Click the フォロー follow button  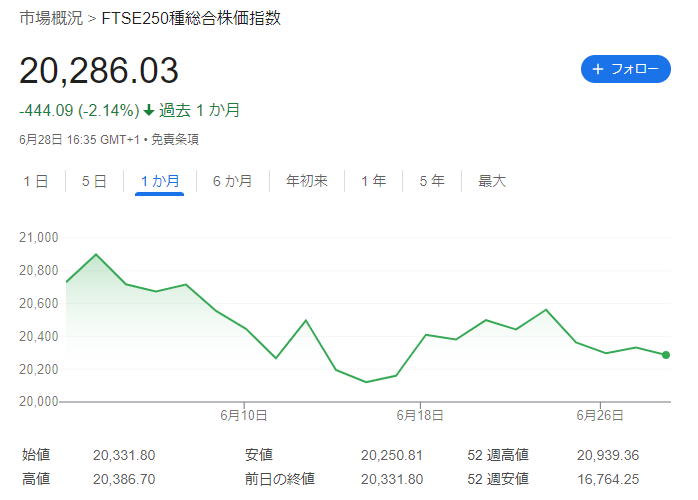tap(625, 69)
